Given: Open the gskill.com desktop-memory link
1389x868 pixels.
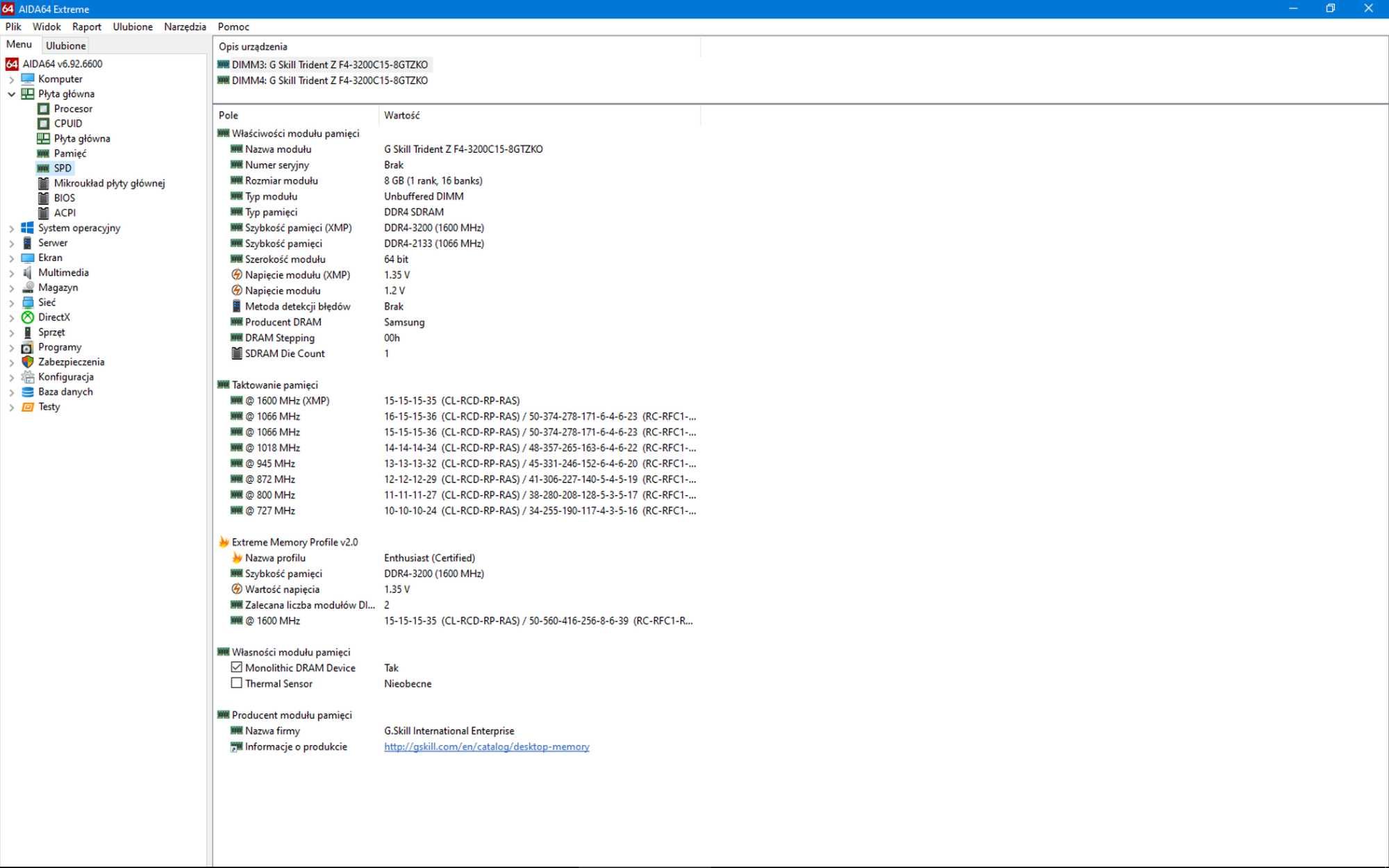Looking at the screenshot, I should click(x=487, y=746).
